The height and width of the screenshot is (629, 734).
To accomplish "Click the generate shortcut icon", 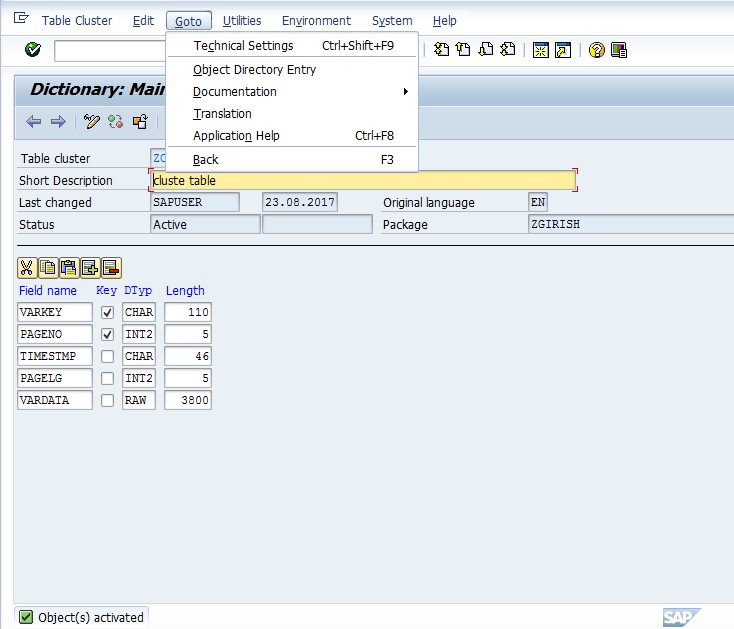I will [563, 50].
